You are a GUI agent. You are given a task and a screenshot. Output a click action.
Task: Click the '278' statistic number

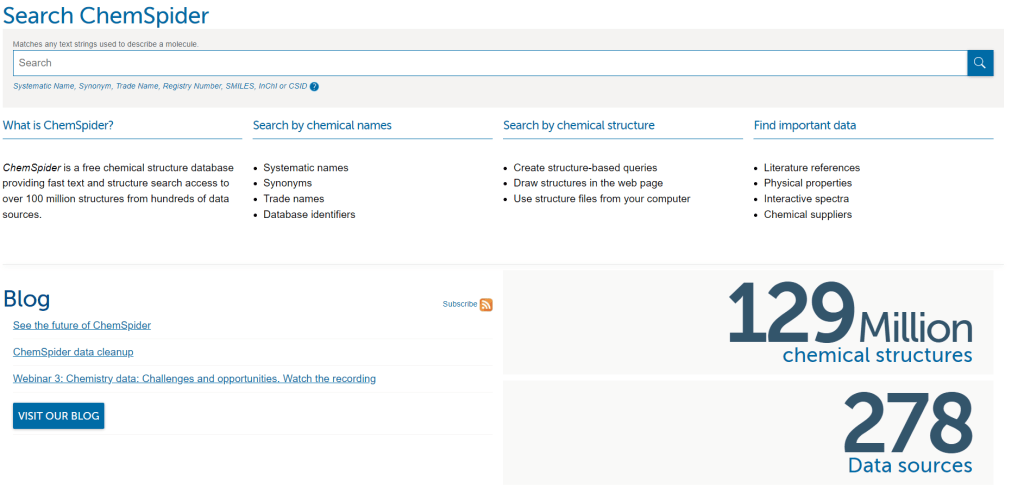coord(907,424)
